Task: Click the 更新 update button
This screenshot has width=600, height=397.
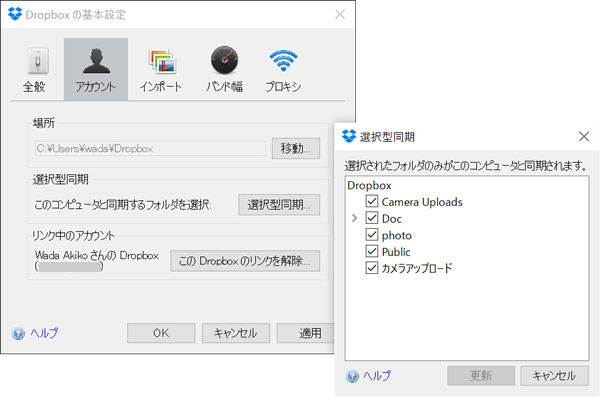Action: 481,376
